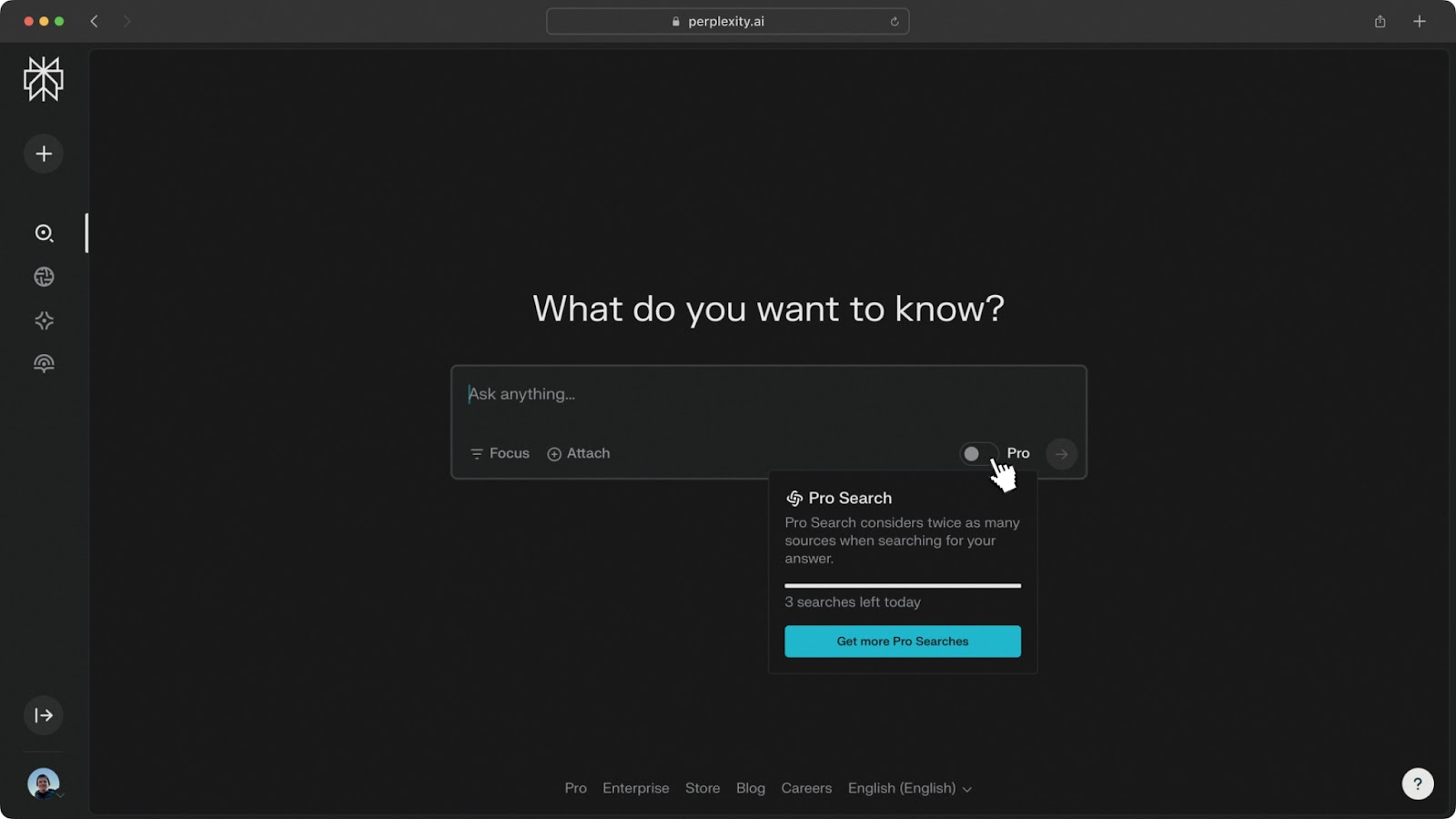Click the help question mark button
The height and width of the screenshot is (819, 1456).
pos(1417,784)
